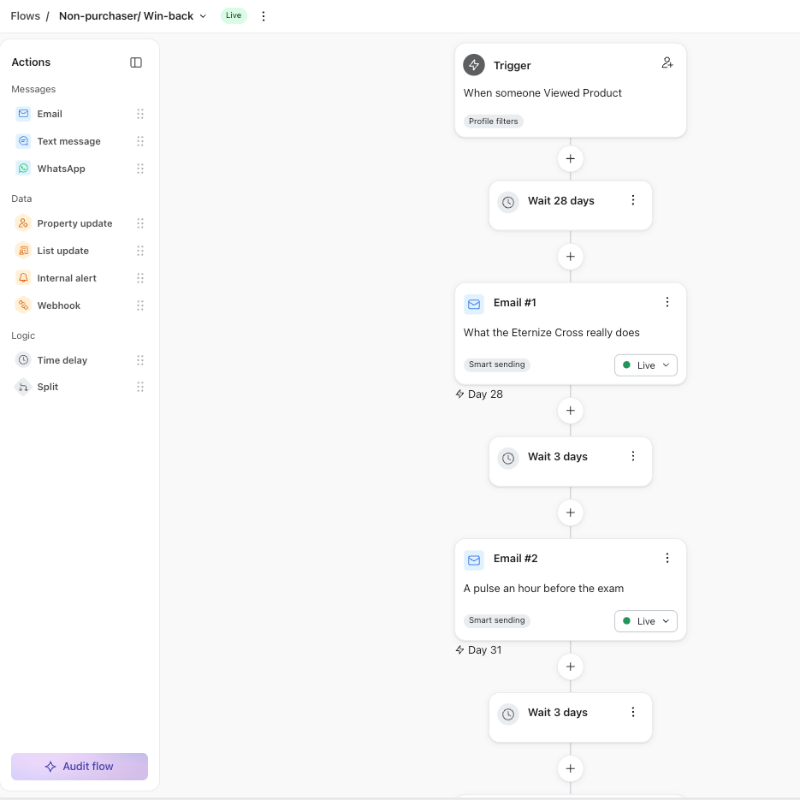800x800 pixels.
Task: Open the Live status dropdown on Email #1
Action: coord(645,365)
